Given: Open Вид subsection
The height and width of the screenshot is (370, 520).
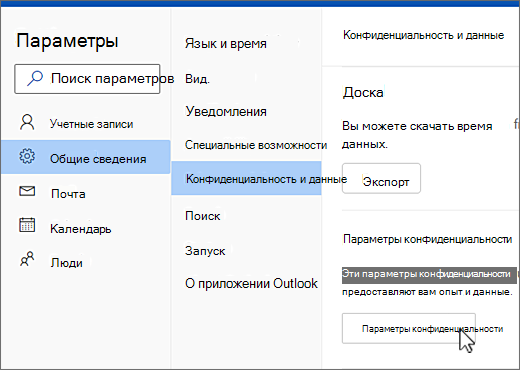Looking at the screenshot, I should point(197,79).
